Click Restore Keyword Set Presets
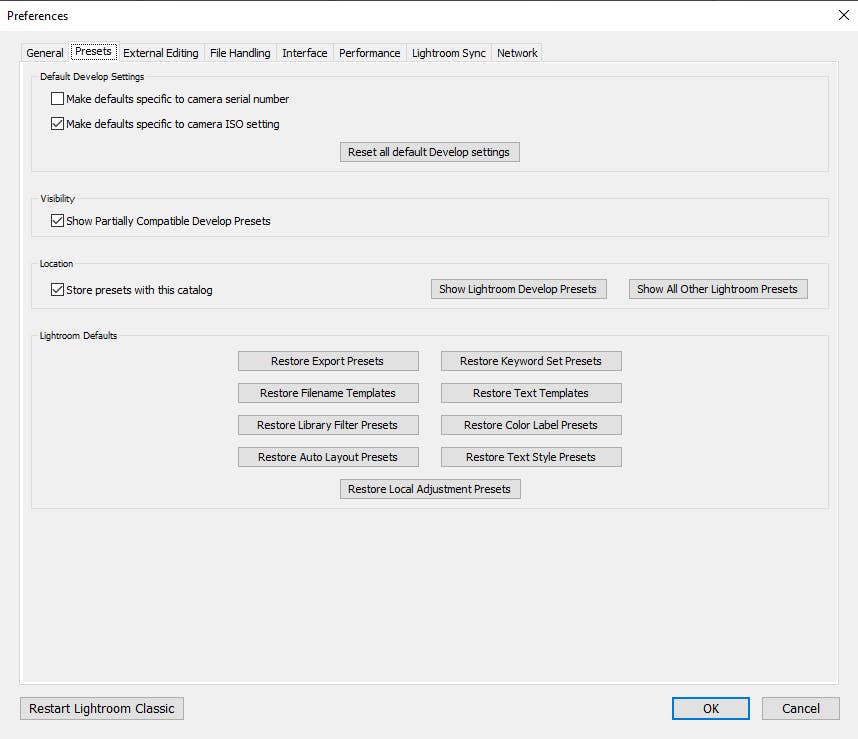 point(530,361)
